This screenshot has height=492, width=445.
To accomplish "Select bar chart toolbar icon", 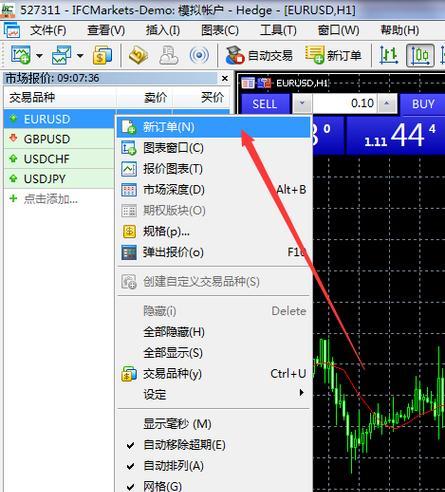I will tap(389, 55).
